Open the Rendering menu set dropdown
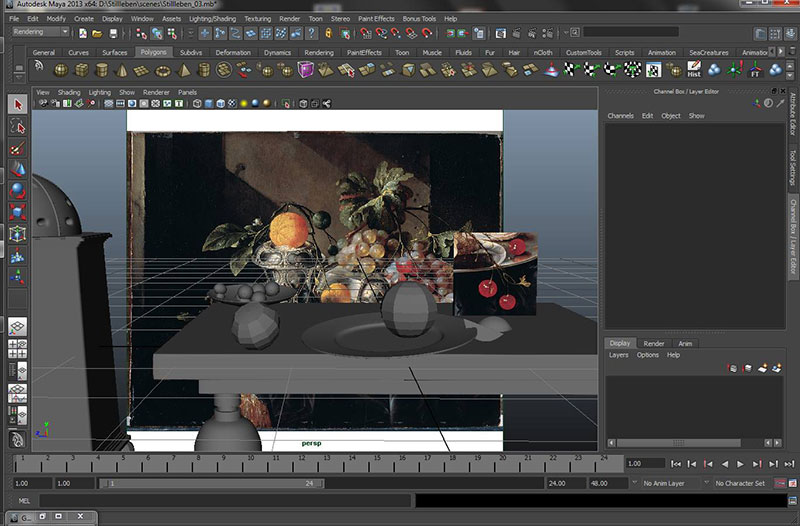 [40, 32]
